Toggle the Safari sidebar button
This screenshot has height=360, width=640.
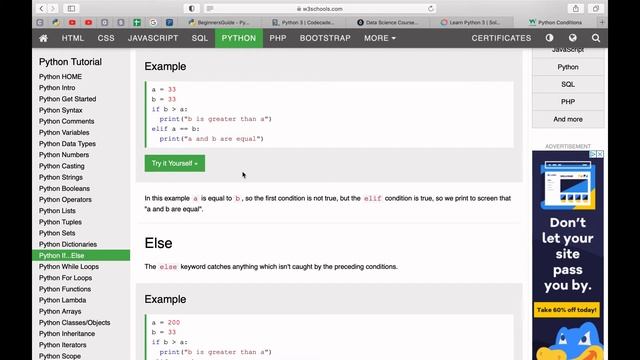coord(71,9)
